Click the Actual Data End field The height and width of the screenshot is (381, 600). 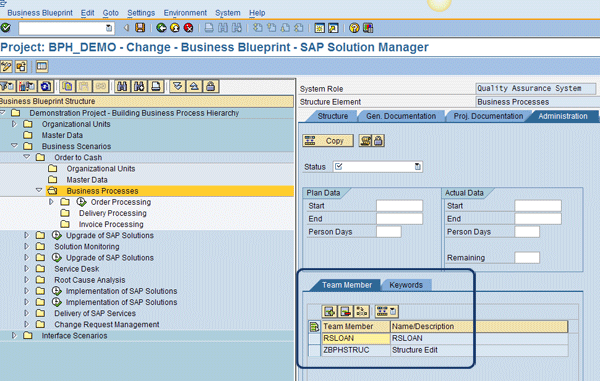(x=538, y=219)
